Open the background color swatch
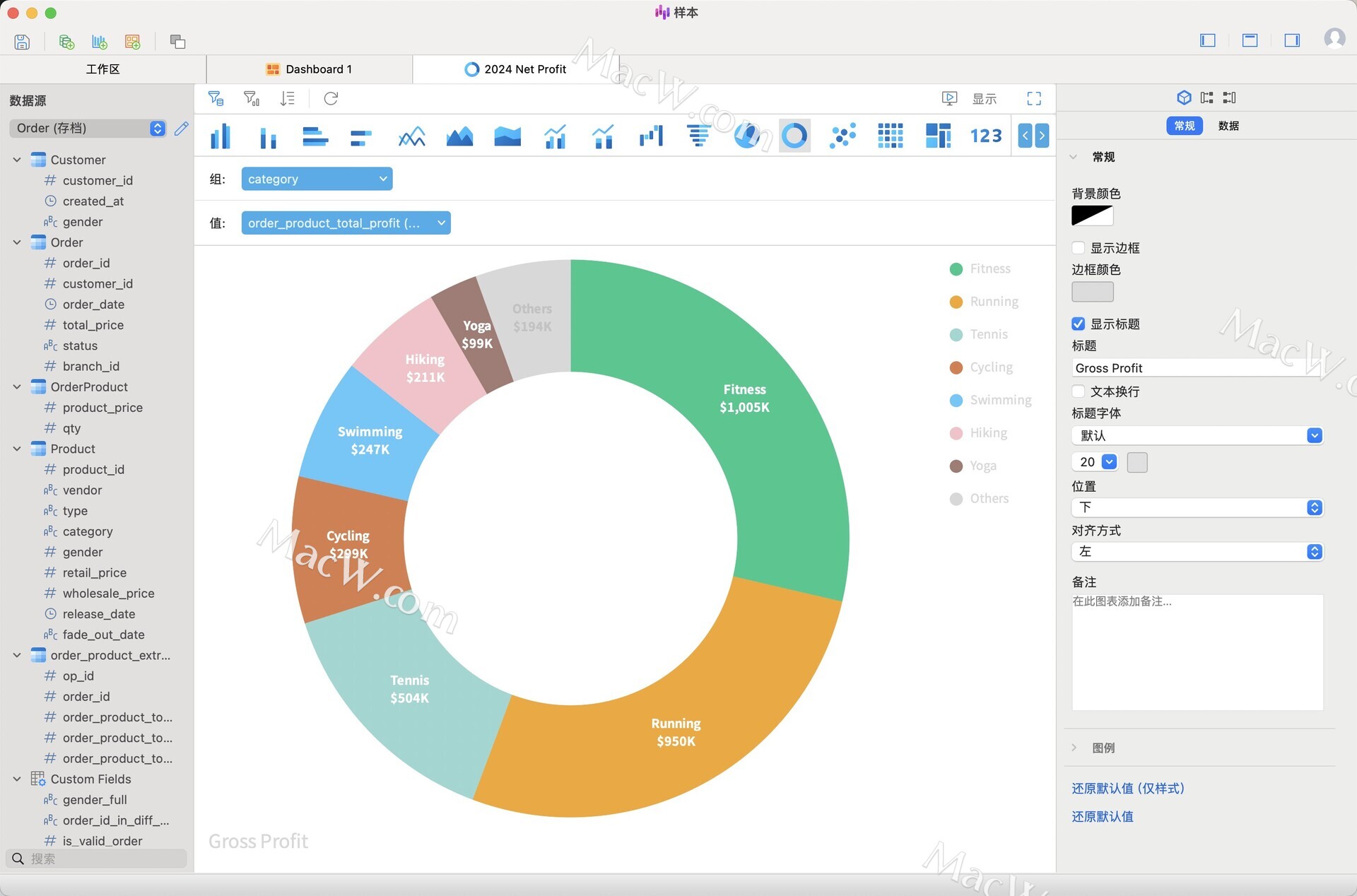Viewport: 1357px width, 896px height. 1093,216
